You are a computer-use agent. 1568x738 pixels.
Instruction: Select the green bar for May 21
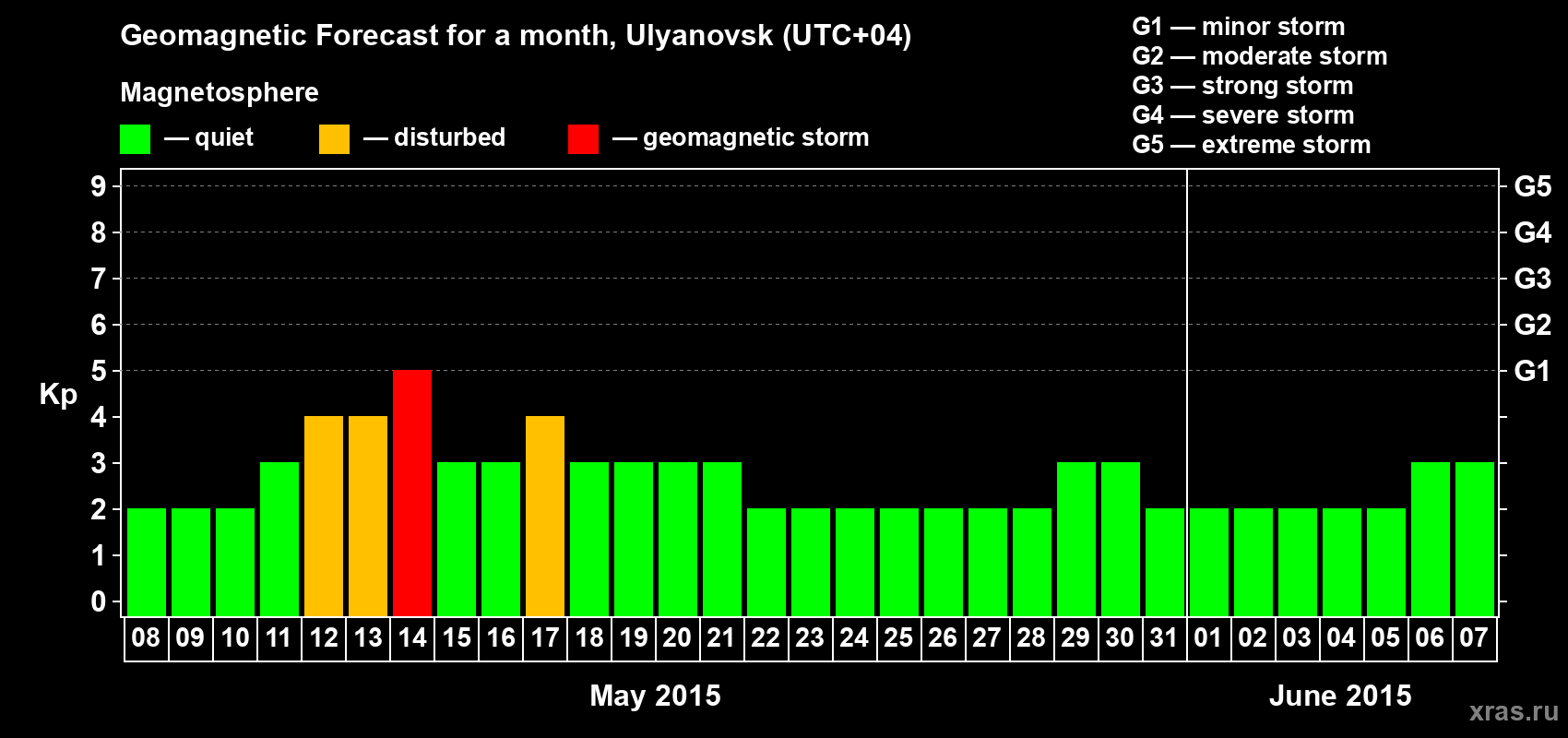(x=722, y=539)
